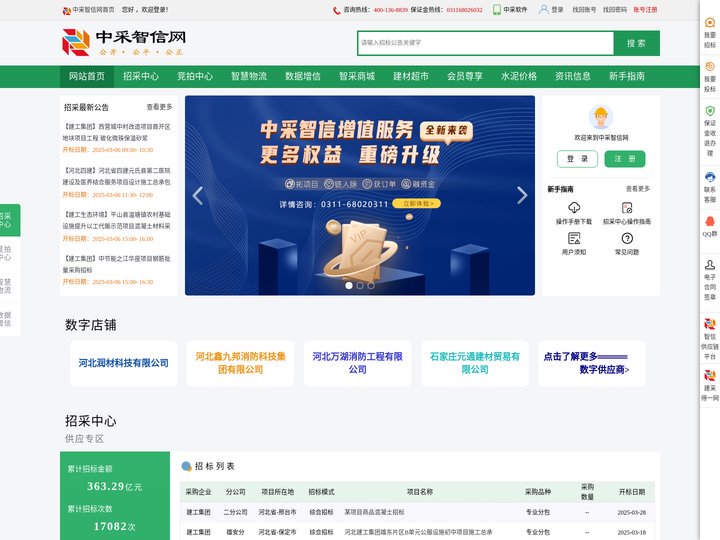Select the second banner indicator dot
The width and height of the screenshot is (720, 540).
(360, 286)
